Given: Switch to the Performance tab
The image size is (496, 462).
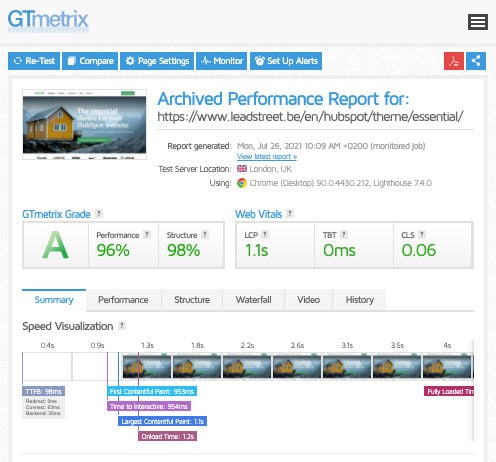Looking at the screenshot, I should click(x=123, y=300).
